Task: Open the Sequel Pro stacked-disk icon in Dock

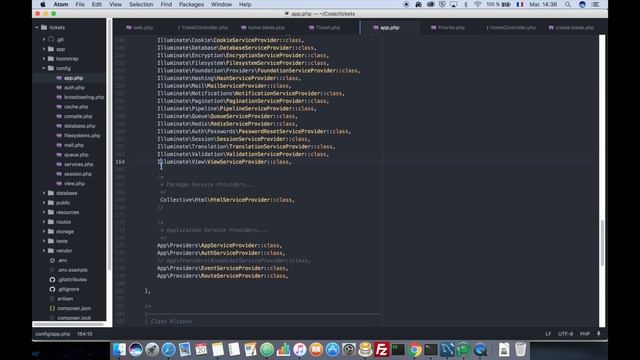Action: [x=365, y=350]
